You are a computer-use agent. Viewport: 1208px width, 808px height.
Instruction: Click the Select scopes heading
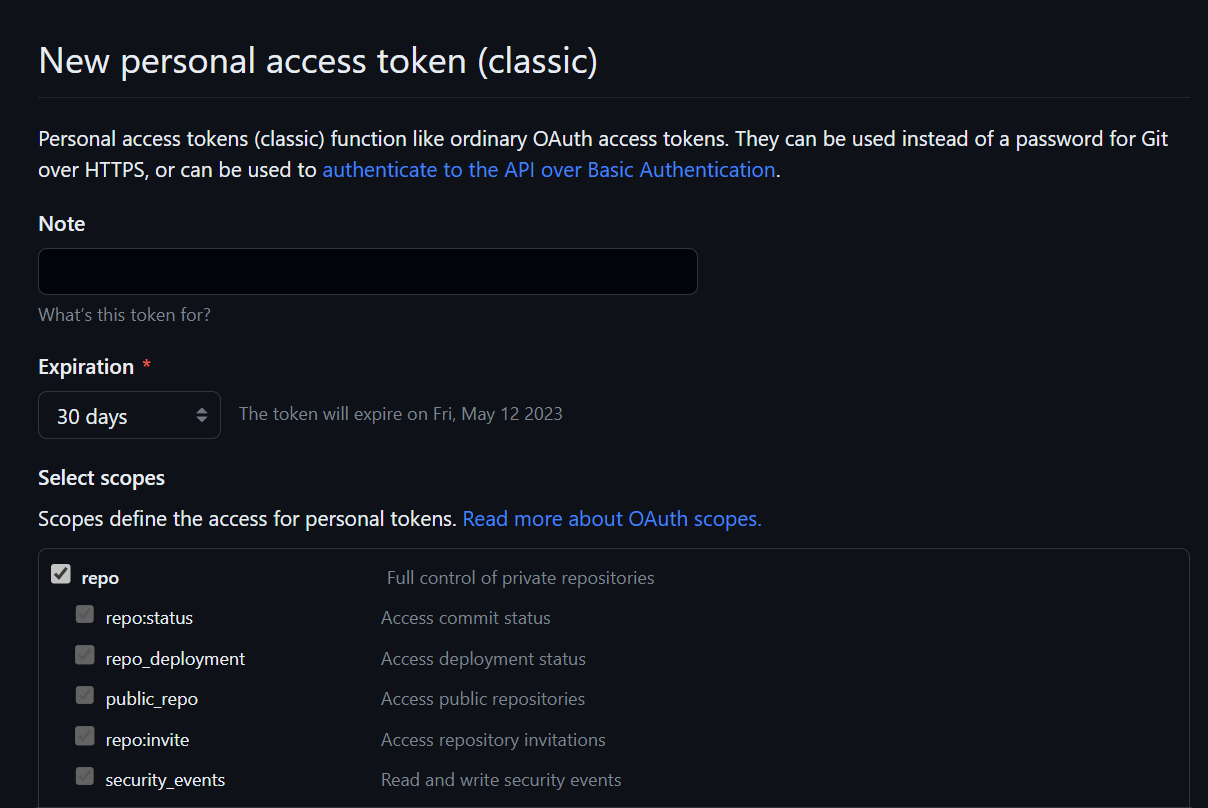101,478
